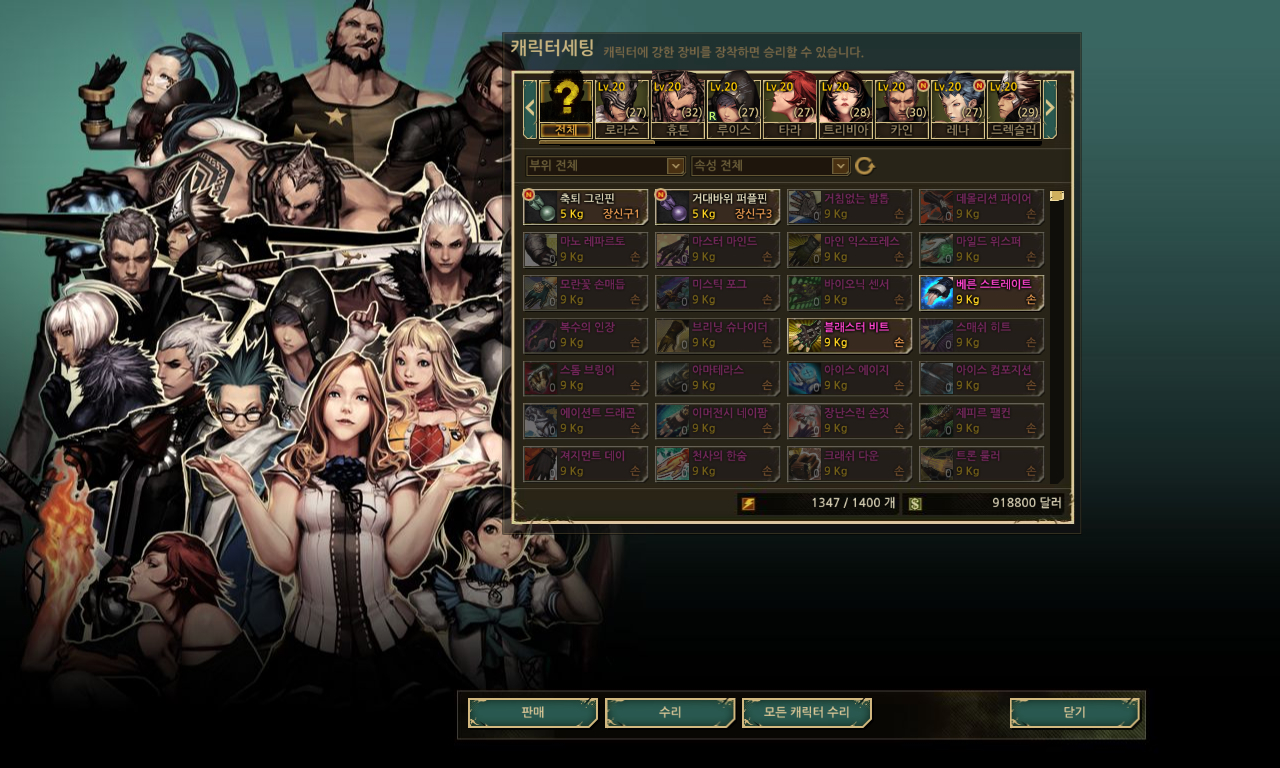
Task: Select the 축퇴 그린핀 accessory item
Action: click(x=586, y=207)
